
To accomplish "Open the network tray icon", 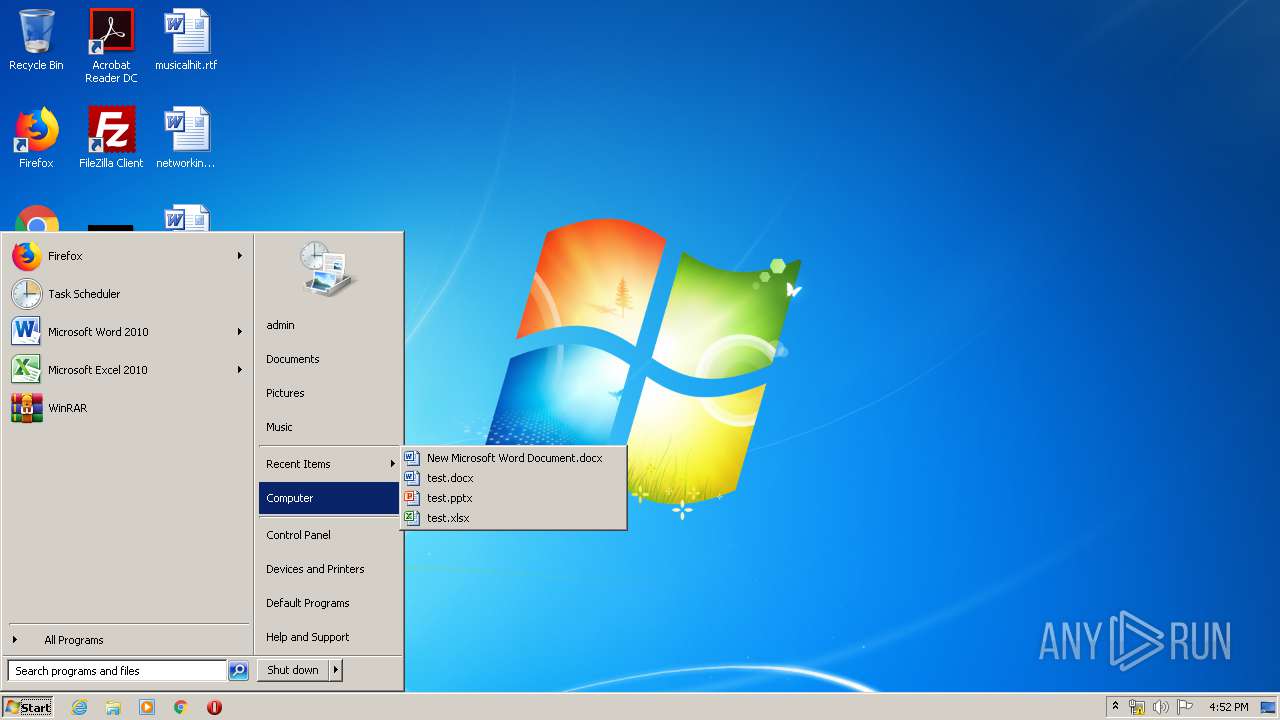I will coord(1137,707).
